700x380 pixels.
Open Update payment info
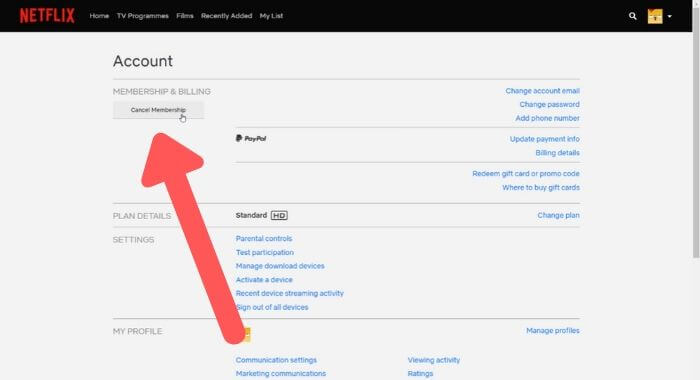coord(545,139)
